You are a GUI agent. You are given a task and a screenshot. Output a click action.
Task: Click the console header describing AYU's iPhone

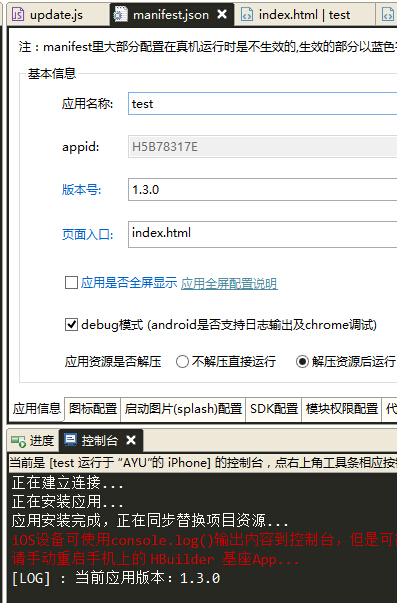pyautogui.click(x=203, y=462)
